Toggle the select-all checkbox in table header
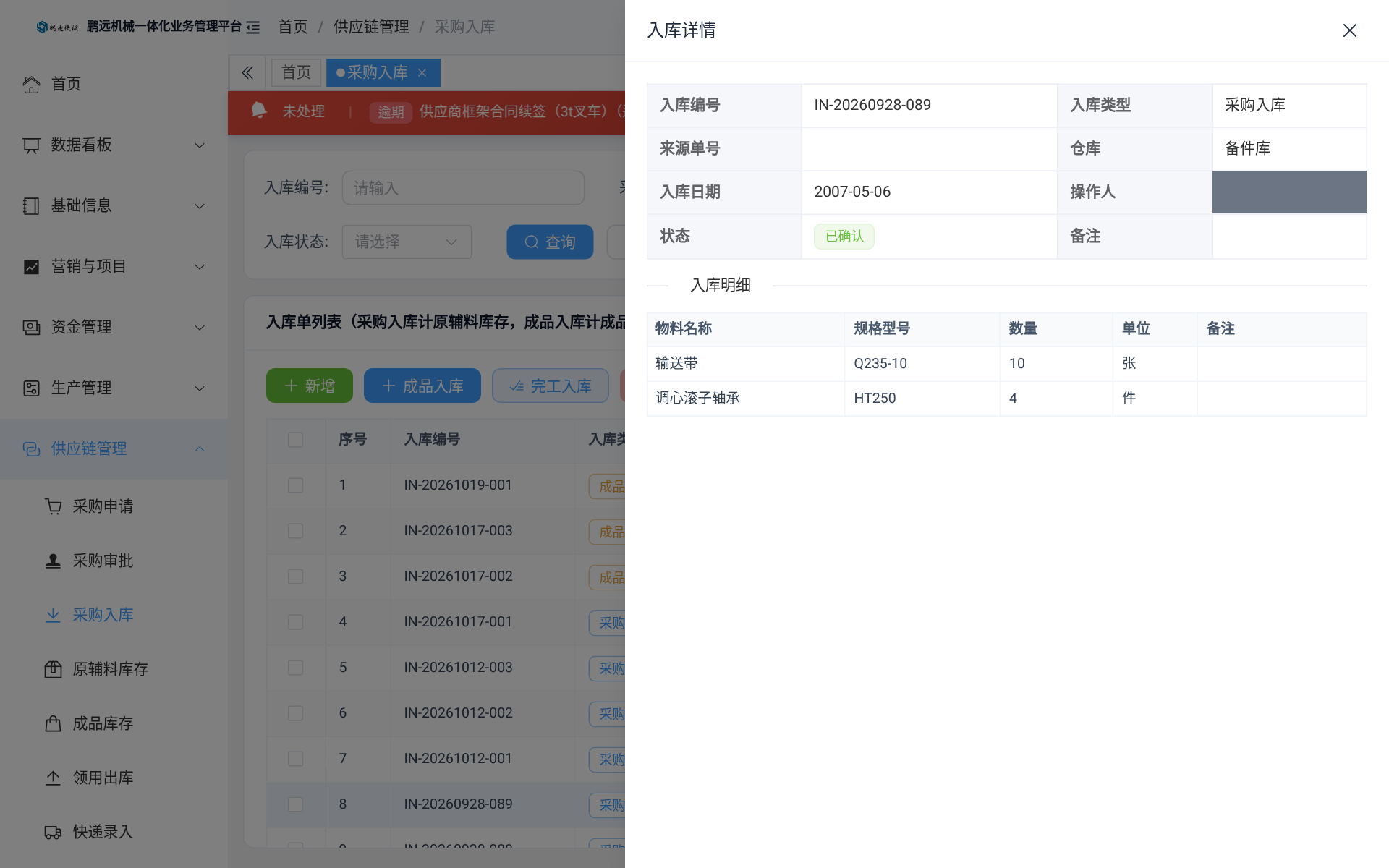 click(x=295, y=440)
